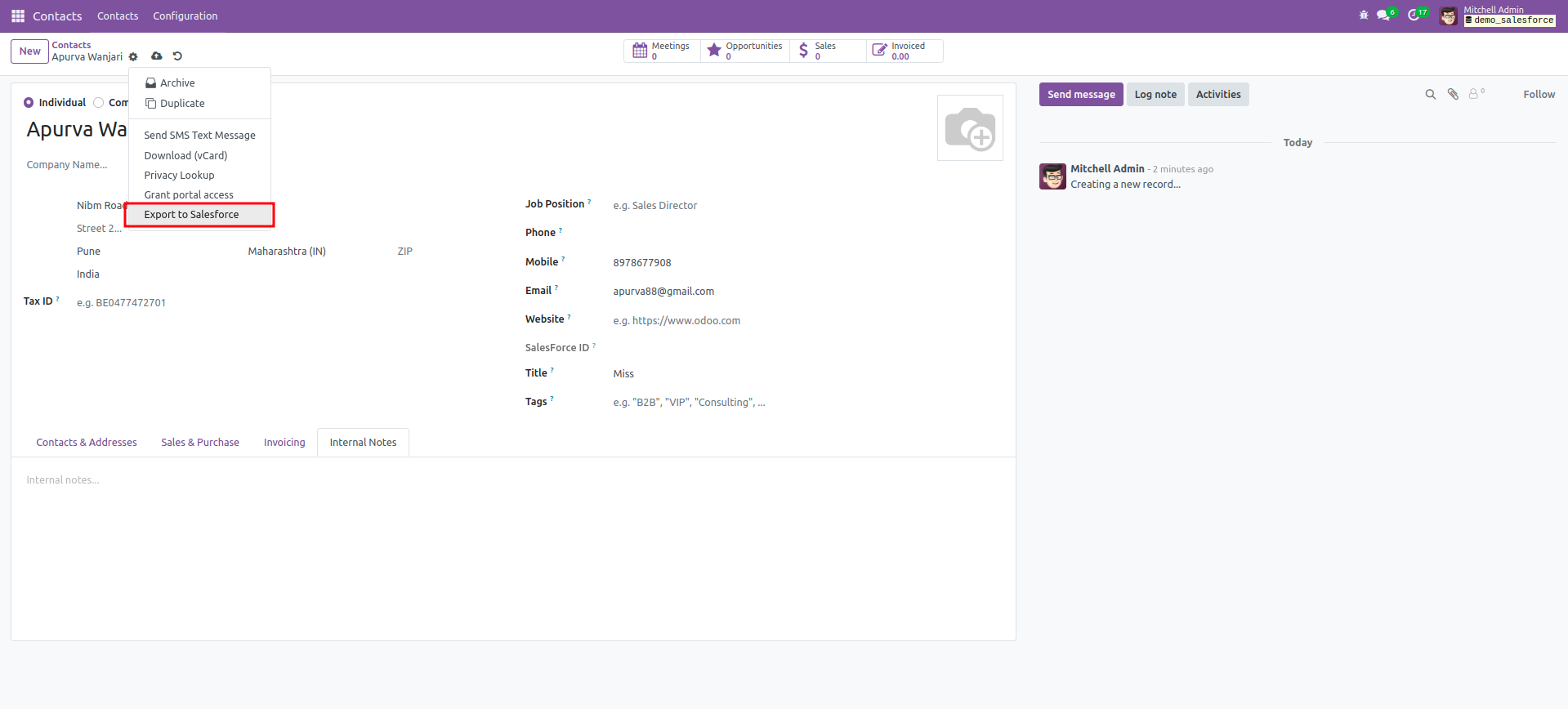Click Mitchell Admin avatar in chatter message
Screen dimensions: 1568x709
(1052, 176)
